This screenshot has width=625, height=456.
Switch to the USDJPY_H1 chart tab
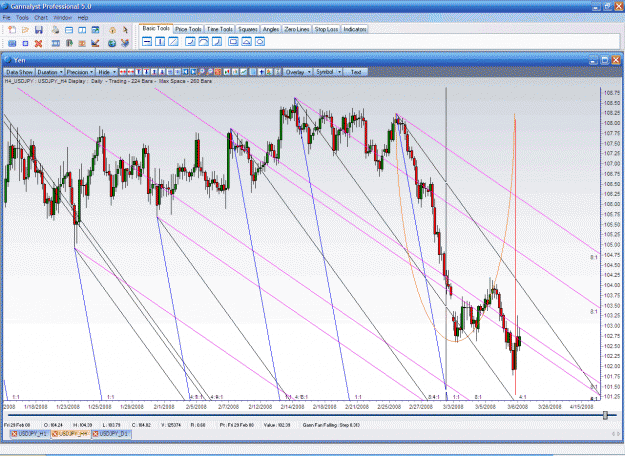(32, 434)
